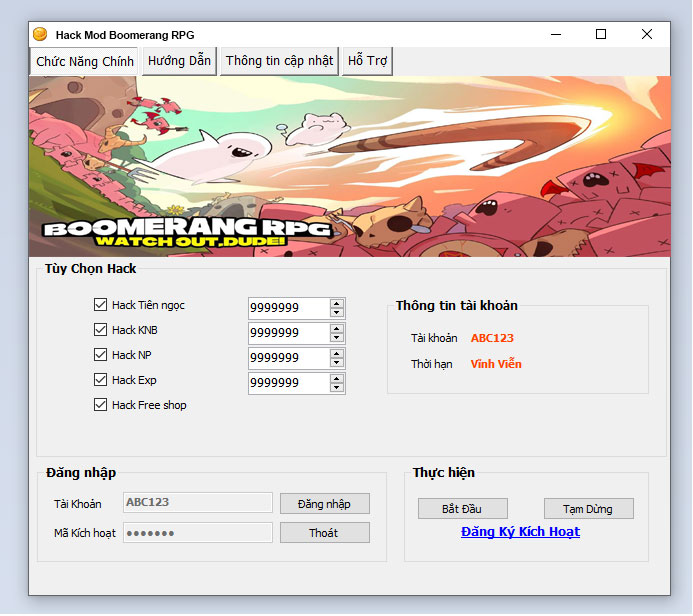The image size is (693, 616).
Task: Open the Thông tin cập nhật tab
Action: coord(279,61)
